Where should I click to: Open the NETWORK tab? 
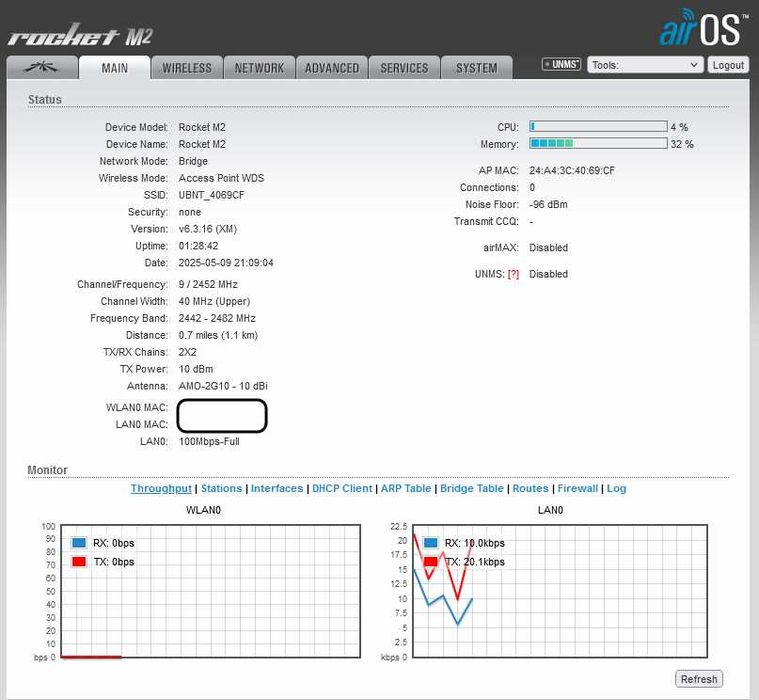259,68
